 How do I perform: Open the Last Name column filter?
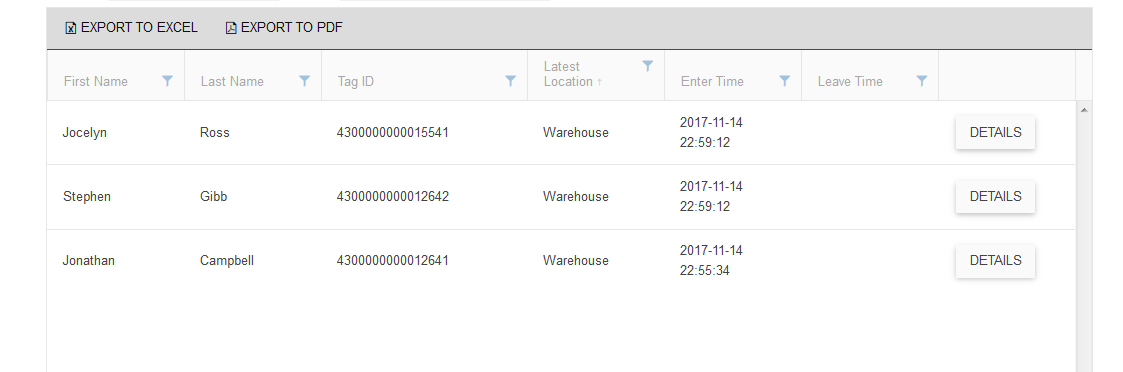pos(304,81)
